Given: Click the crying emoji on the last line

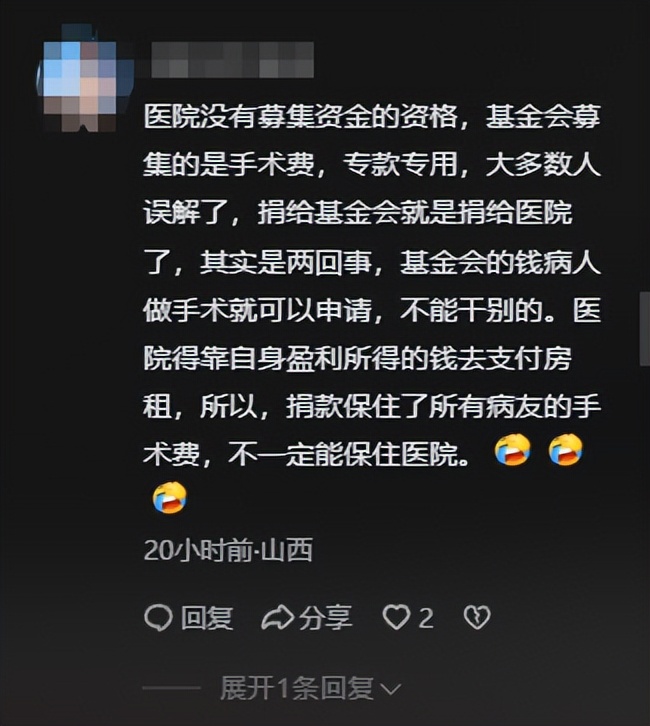Looking at the screenshot, I should click(x=170, y=498).
